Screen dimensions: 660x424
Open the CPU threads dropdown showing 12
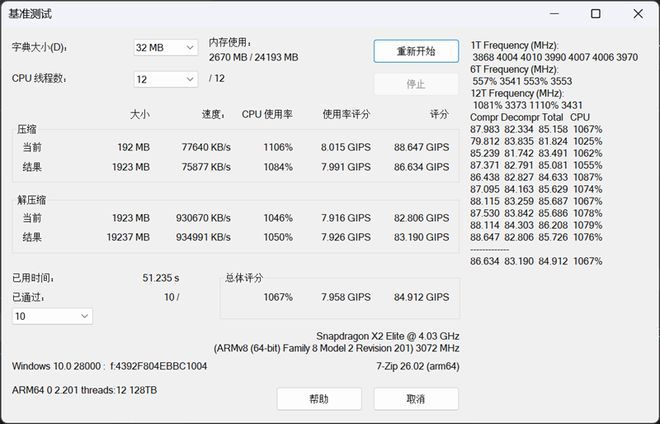coord(165,79)
